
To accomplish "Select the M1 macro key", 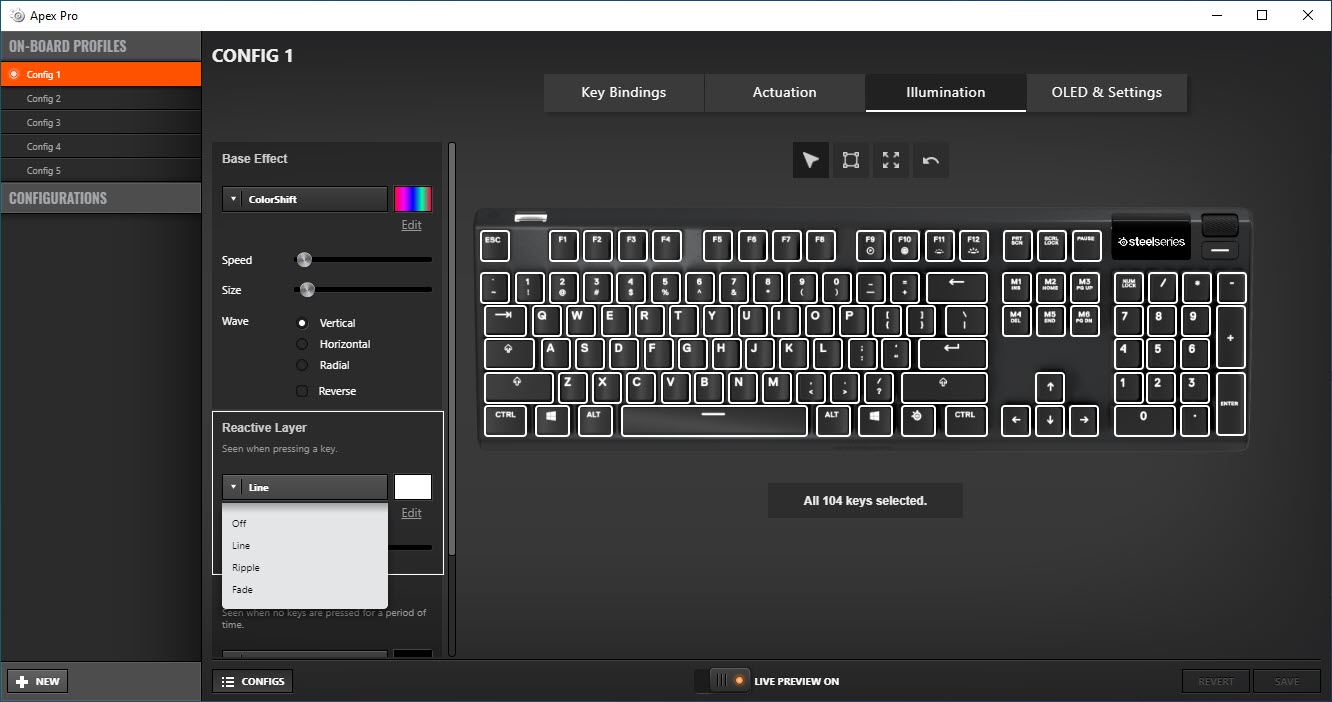I will point(1016,287).
